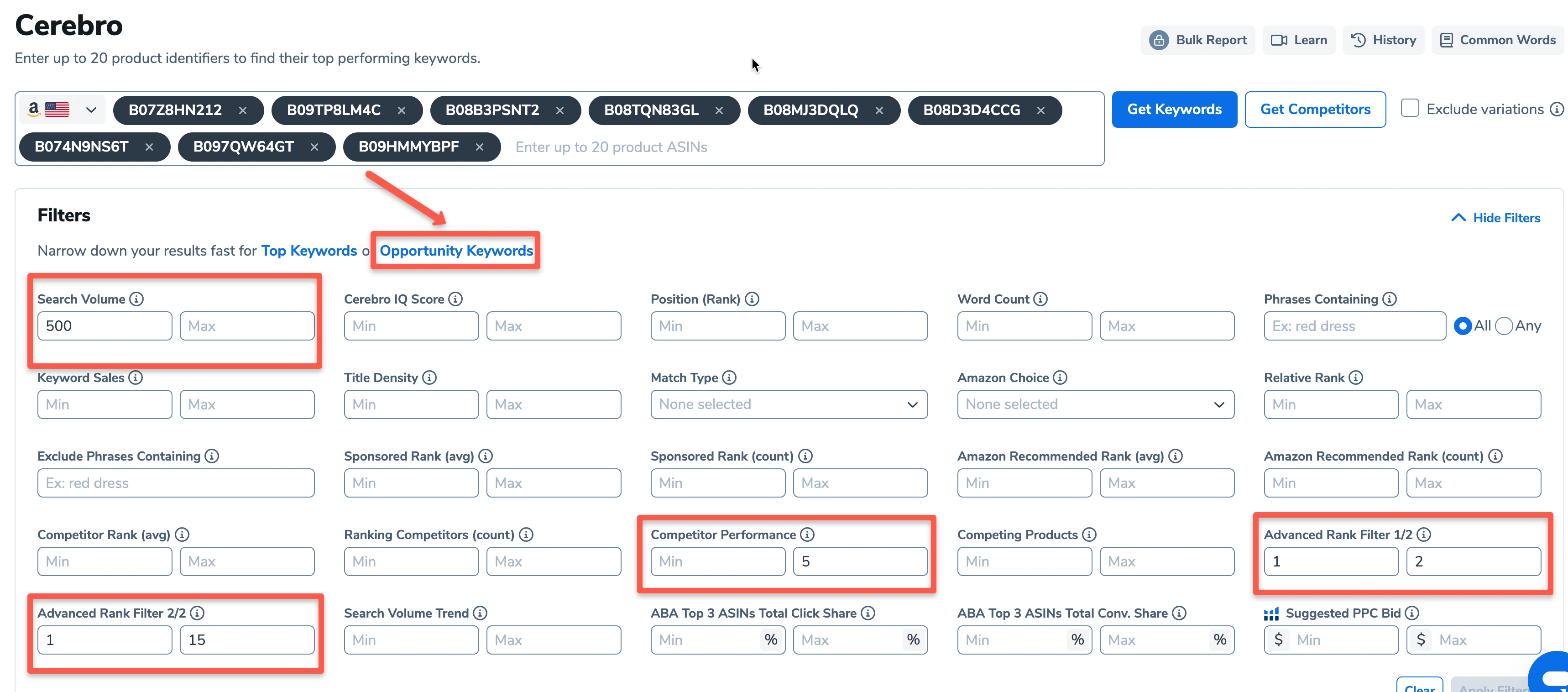Image resolution: width=1568 pixels, height=692 pixels.
Task: Remove the B07Z8HN212 ASIN tag
Action: point(242,110)
